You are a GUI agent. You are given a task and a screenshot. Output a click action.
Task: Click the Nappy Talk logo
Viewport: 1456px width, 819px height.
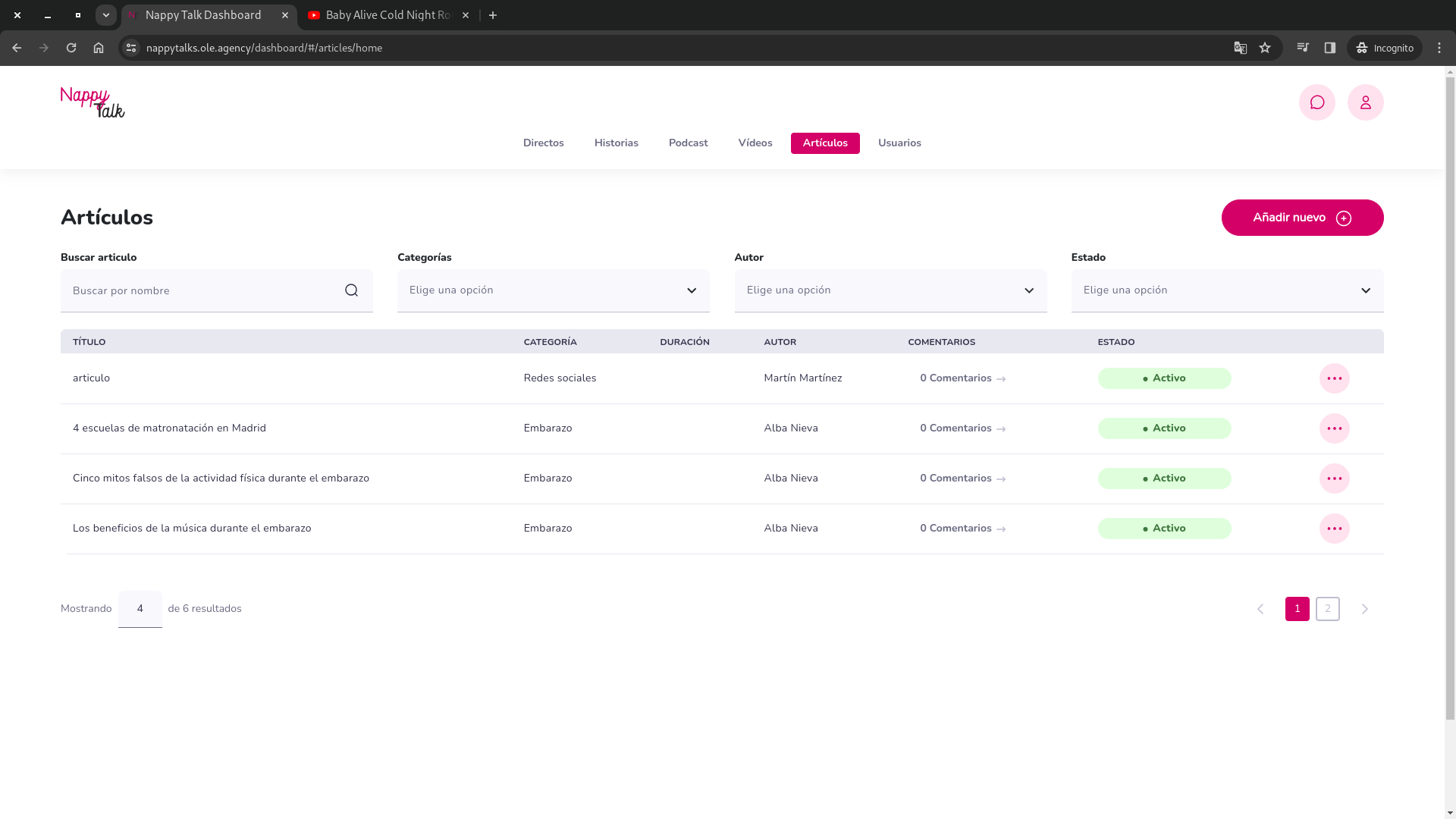[x=93, y=102]
